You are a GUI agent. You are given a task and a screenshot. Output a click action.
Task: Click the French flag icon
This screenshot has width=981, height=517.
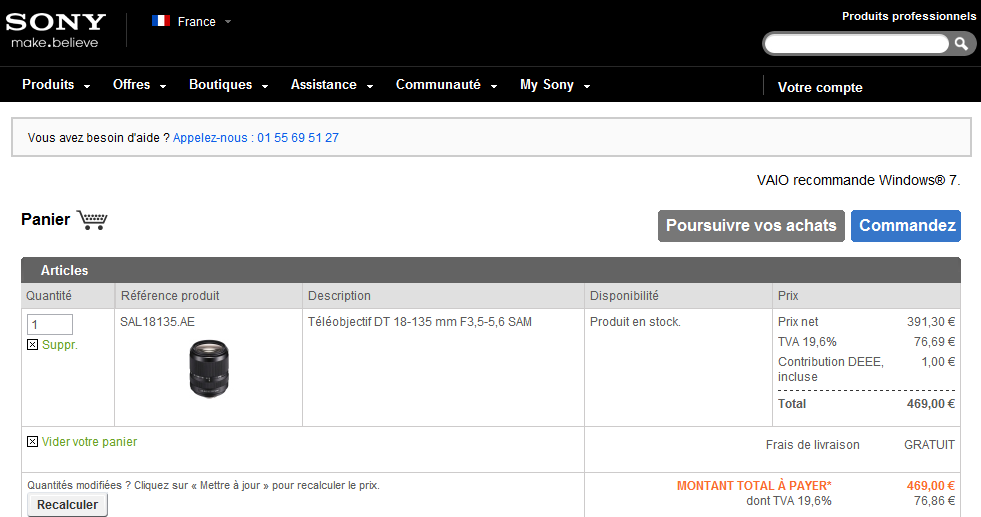(x=161, y=21)
